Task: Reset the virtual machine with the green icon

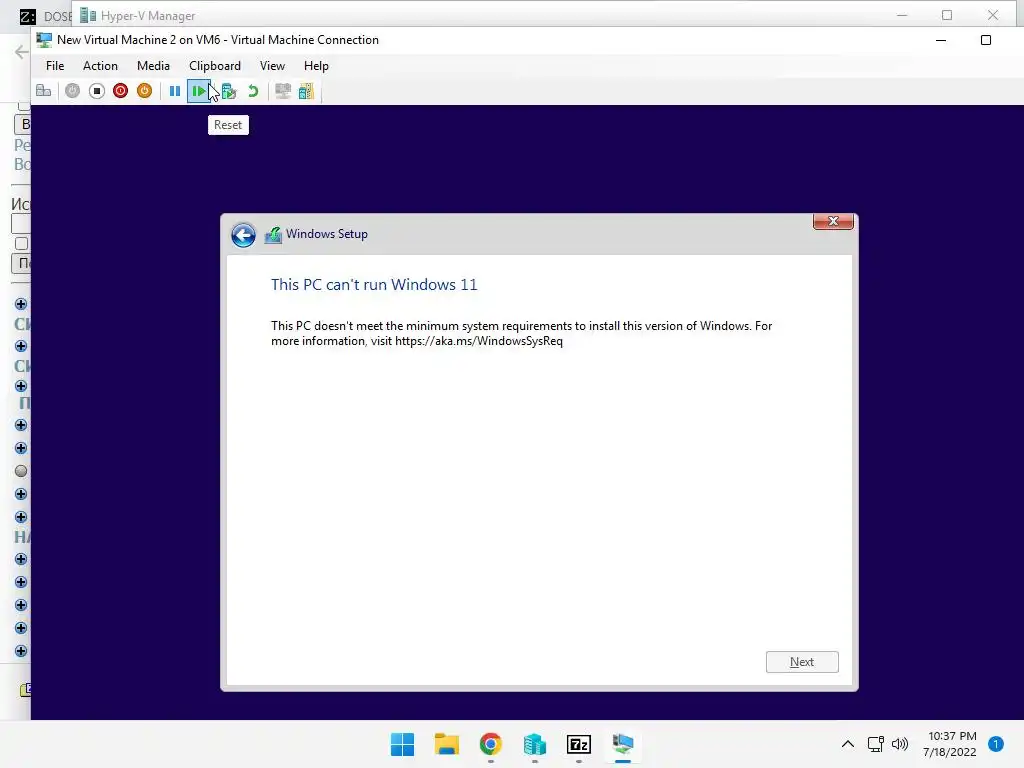Action: (199, 91)
